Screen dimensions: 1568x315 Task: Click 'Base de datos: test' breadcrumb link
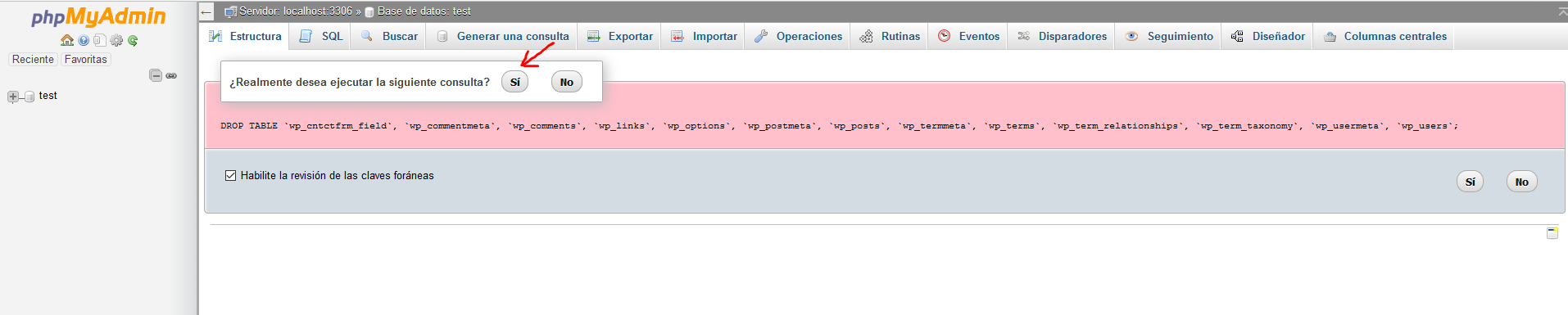tap(424, 11)
